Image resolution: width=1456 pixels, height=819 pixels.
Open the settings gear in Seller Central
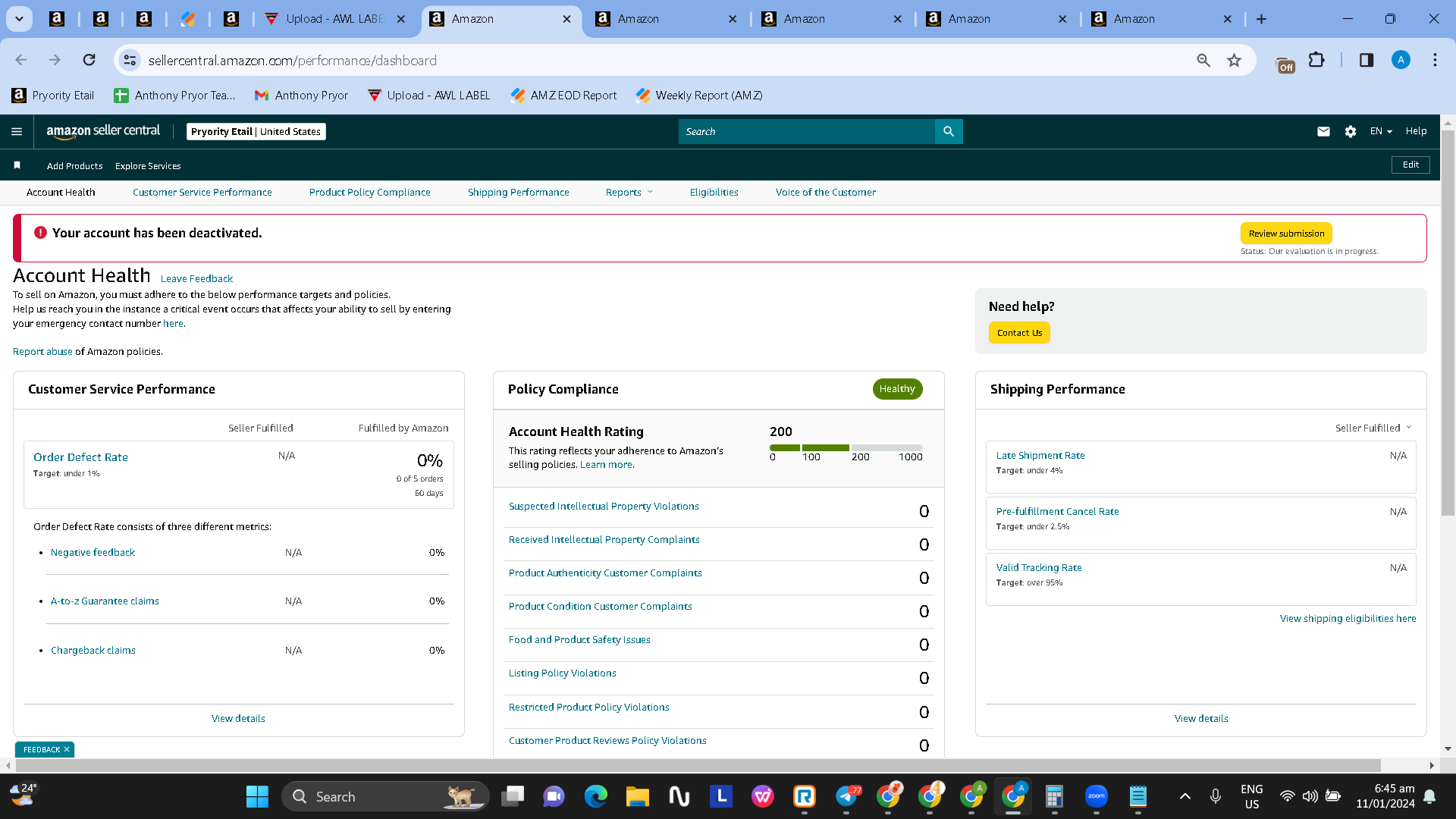tap(1351, 131)
